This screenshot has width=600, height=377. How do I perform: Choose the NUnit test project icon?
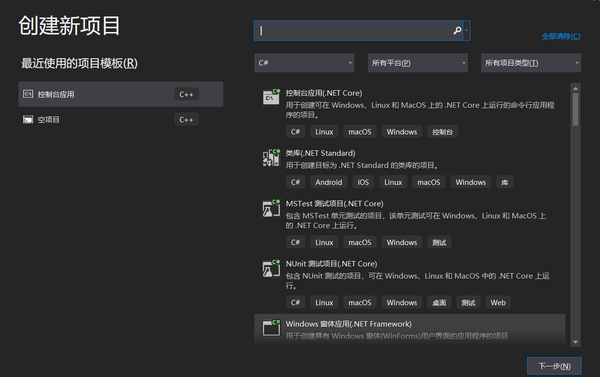pos(271,268)
